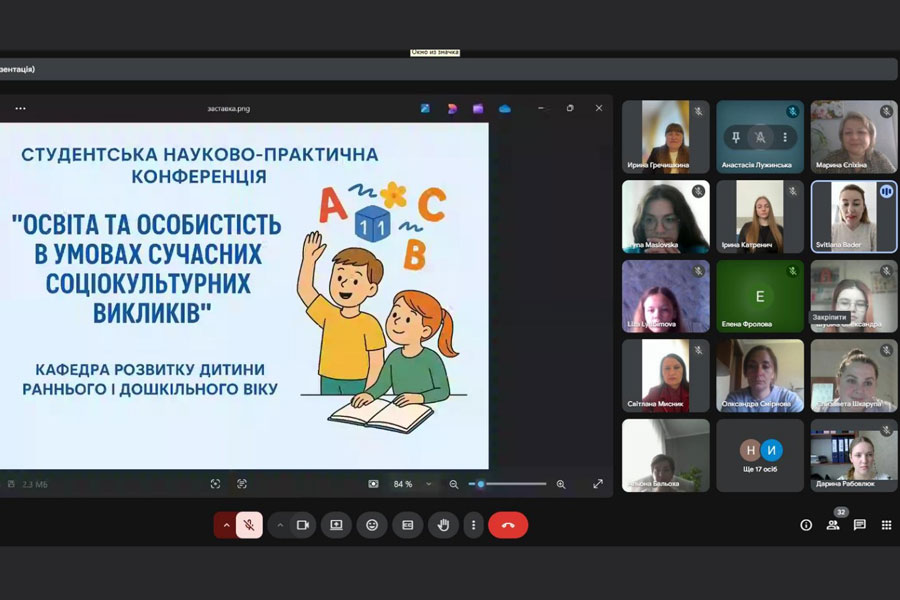Click the 2.3 МБ file size text
This screenshot has height=600, width=900.
click(35, 485)
